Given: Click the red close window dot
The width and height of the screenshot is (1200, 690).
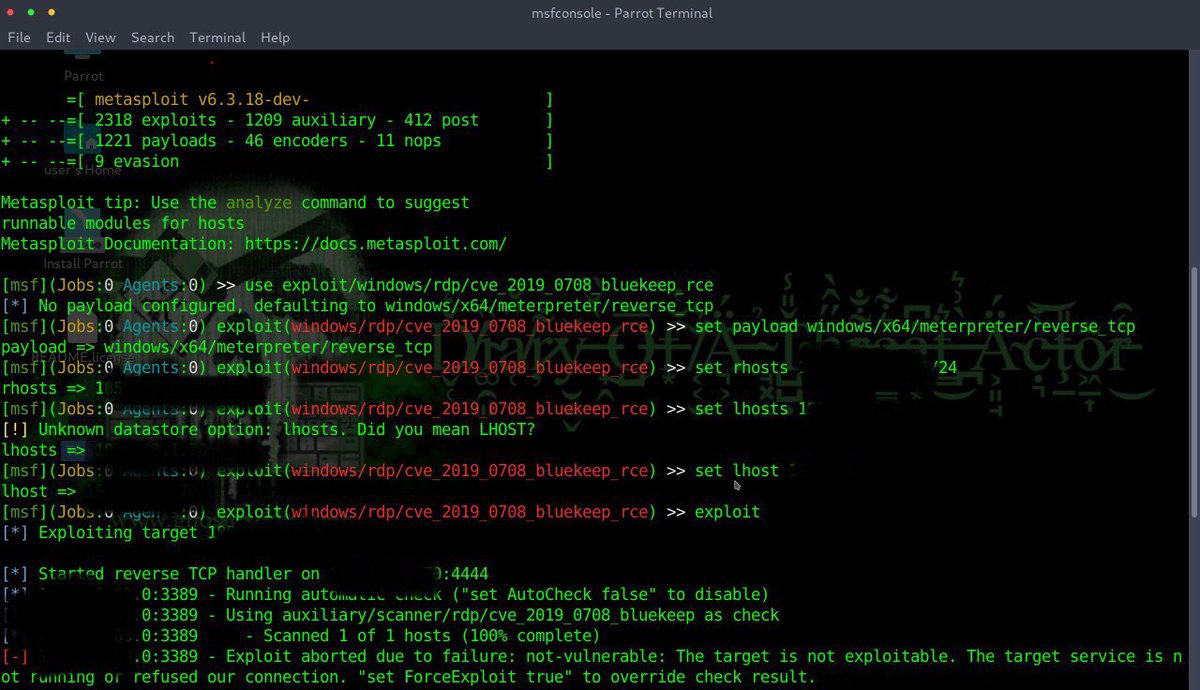Looking at the screenshot, I should coord(12,13).
